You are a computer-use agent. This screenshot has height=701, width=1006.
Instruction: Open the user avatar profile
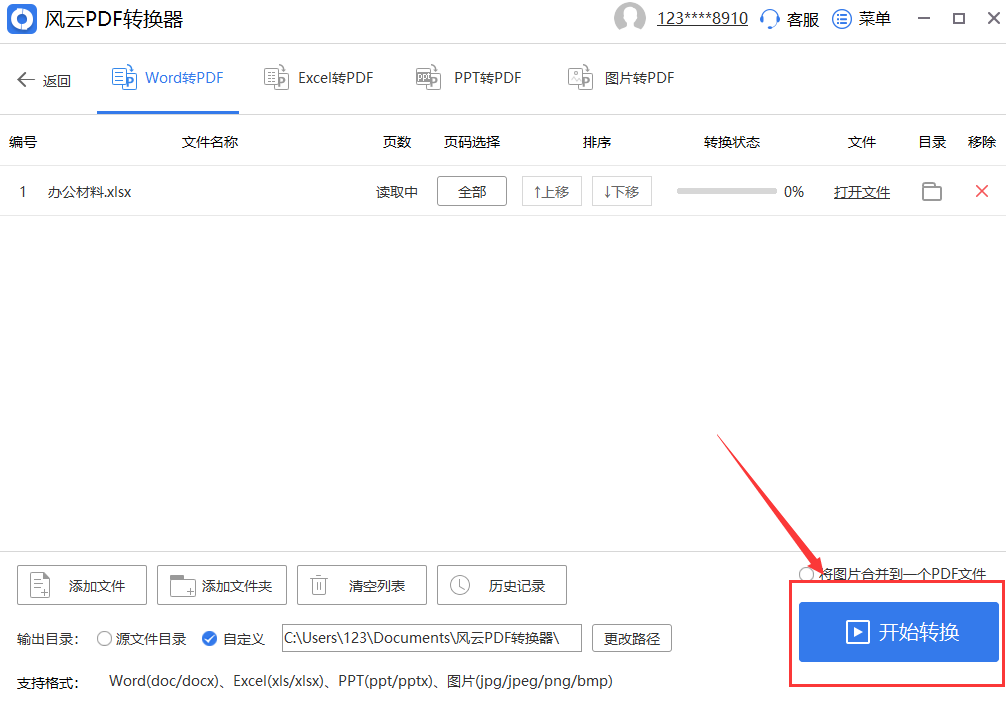[x=629, y=18]
